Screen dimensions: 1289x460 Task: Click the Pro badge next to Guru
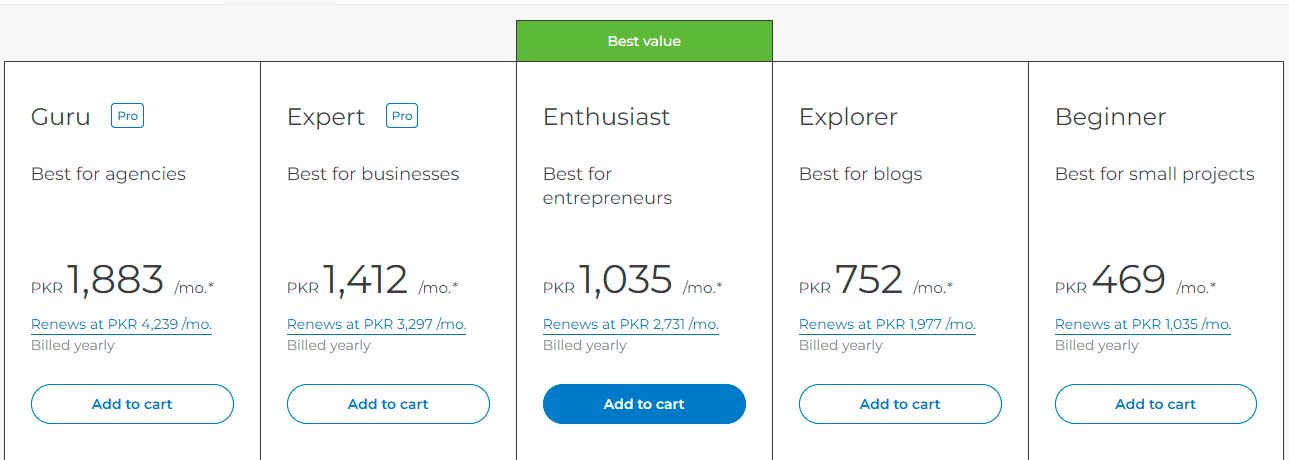[x=127, y=116]
